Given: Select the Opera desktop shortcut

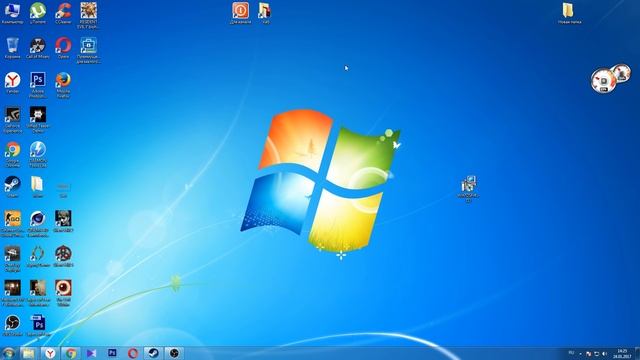Looking at the screenshot, I should tap(63, 48).
